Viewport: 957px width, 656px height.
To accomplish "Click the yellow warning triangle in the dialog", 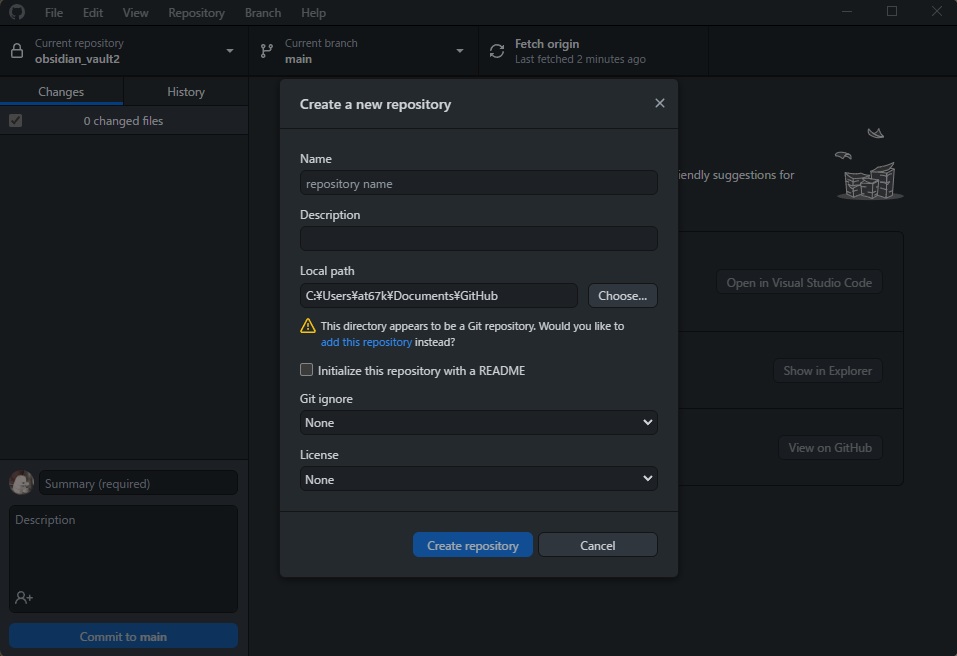I will [x=307, y=326].
